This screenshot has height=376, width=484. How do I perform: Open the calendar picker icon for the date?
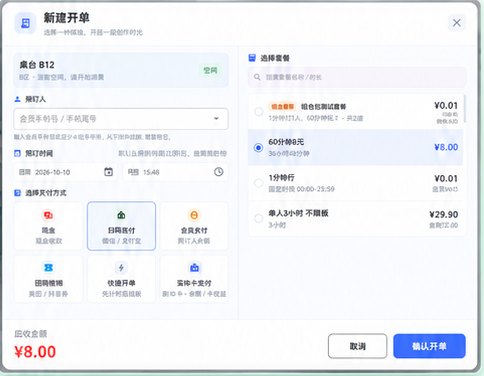(x=108, y=172)
